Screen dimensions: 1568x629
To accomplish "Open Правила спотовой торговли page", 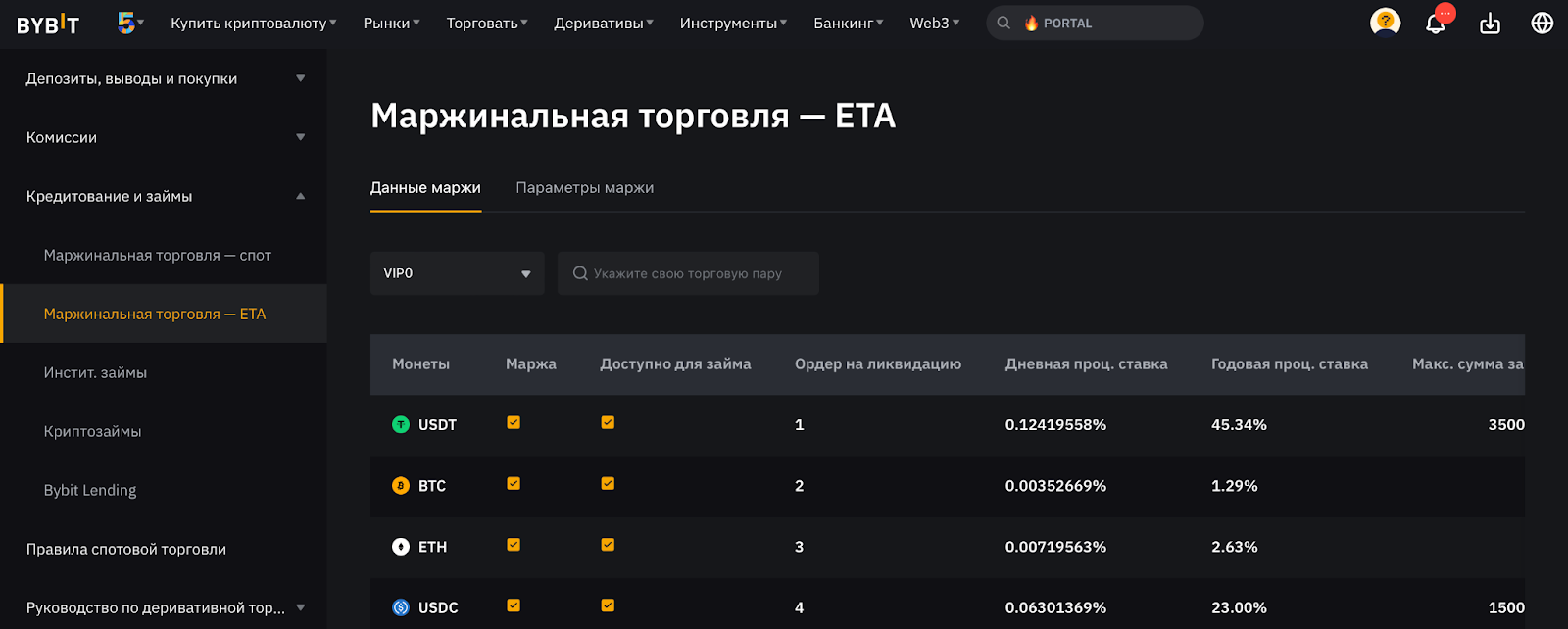I will (126, 549).
